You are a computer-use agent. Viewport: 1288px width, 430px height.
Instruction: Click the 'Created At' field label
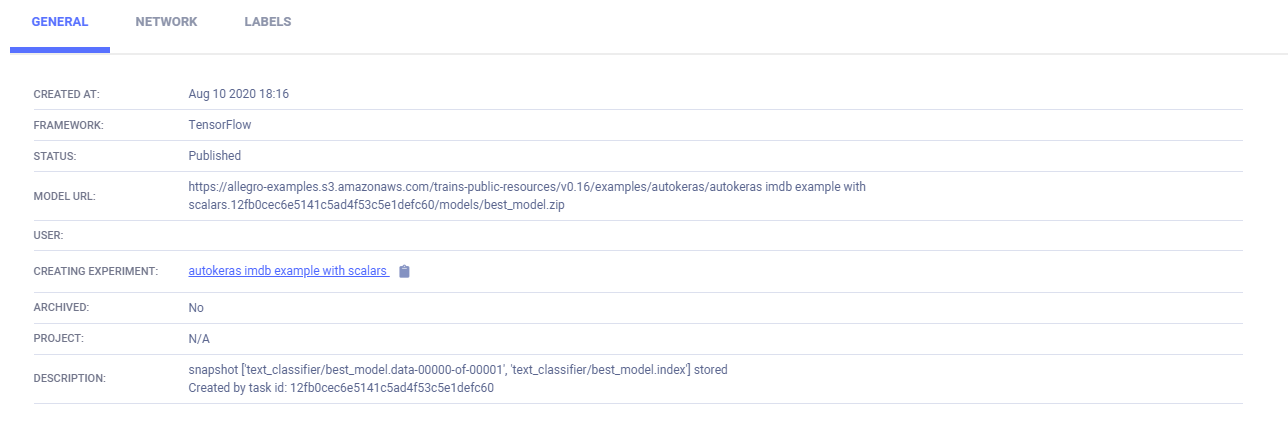pyautogui.click(x=66, y=95)
